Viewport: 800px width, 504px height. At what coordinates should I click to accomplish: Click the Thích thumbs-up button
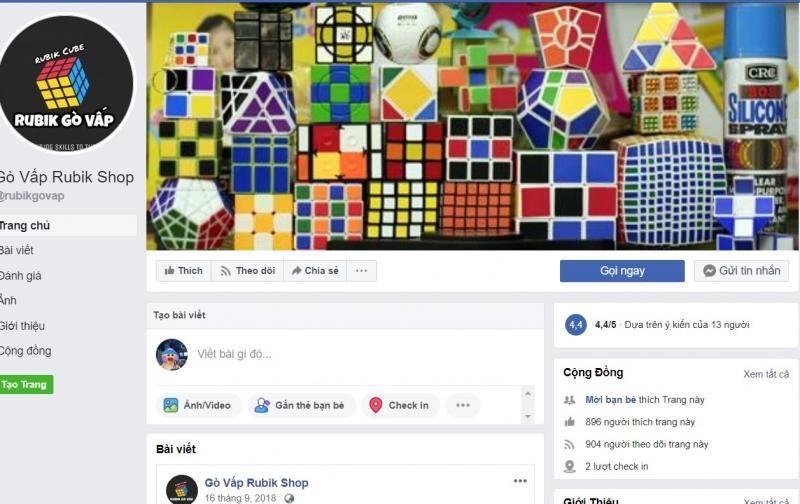tap(184, 271)
